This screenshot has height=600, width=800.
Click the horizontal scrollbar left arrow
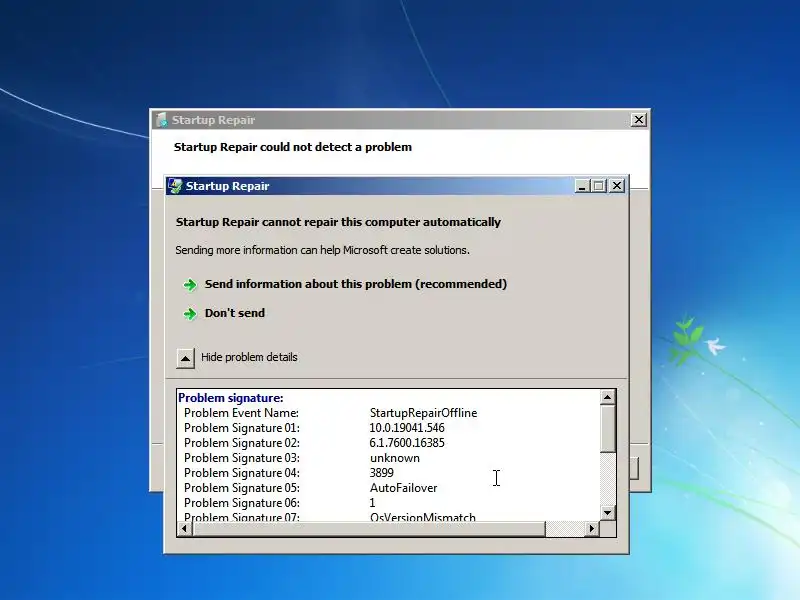tap(184, 529)
